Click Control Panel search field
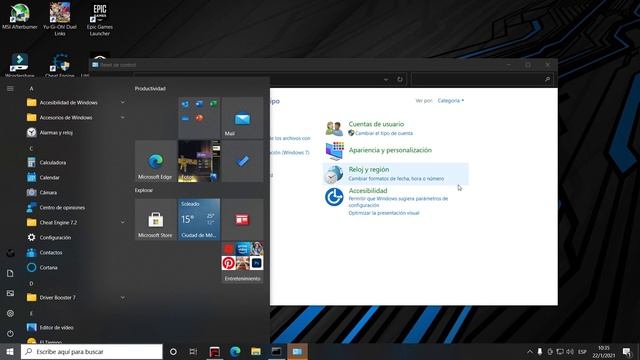Image resolution: width=640 pixels, height=360 pixels. point(482,79)
